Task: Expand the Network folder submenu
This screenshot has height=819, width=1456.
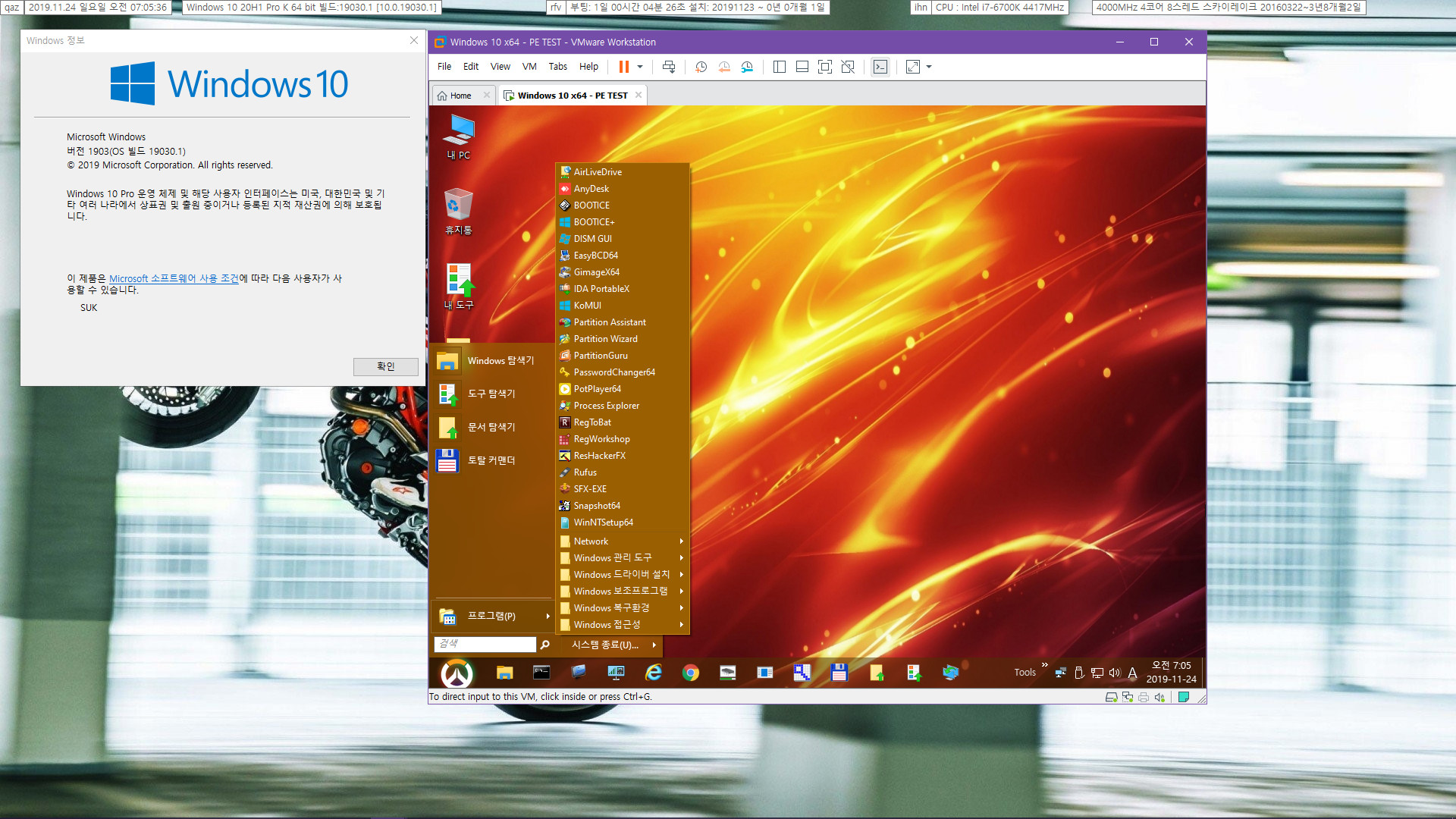Action: coord(622,541)
